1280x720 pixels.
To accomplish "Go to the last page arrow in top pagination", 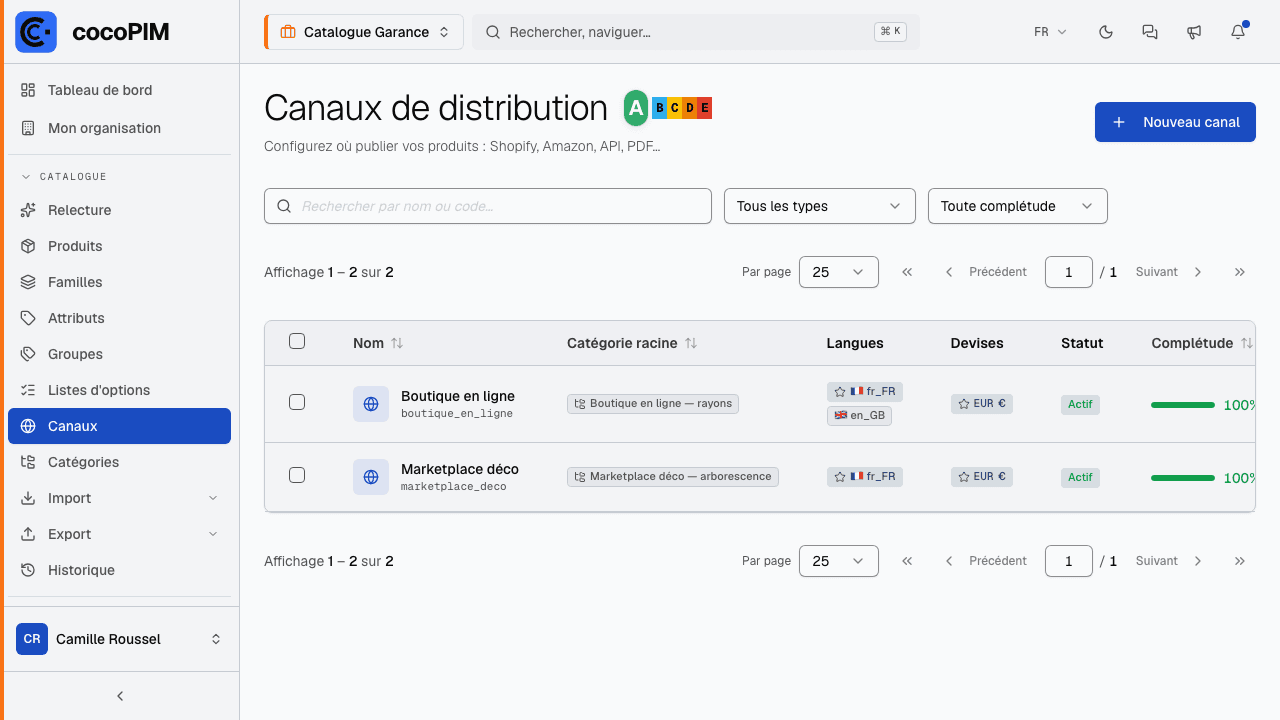I will click(x=1240, y=272).
